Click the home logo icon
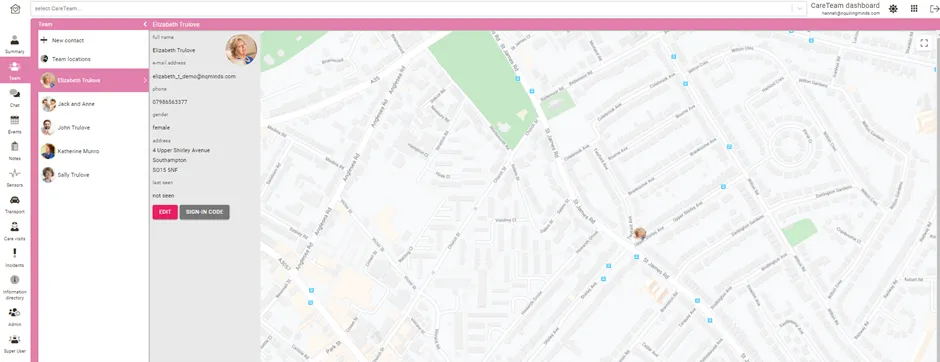 click(16, 9)
